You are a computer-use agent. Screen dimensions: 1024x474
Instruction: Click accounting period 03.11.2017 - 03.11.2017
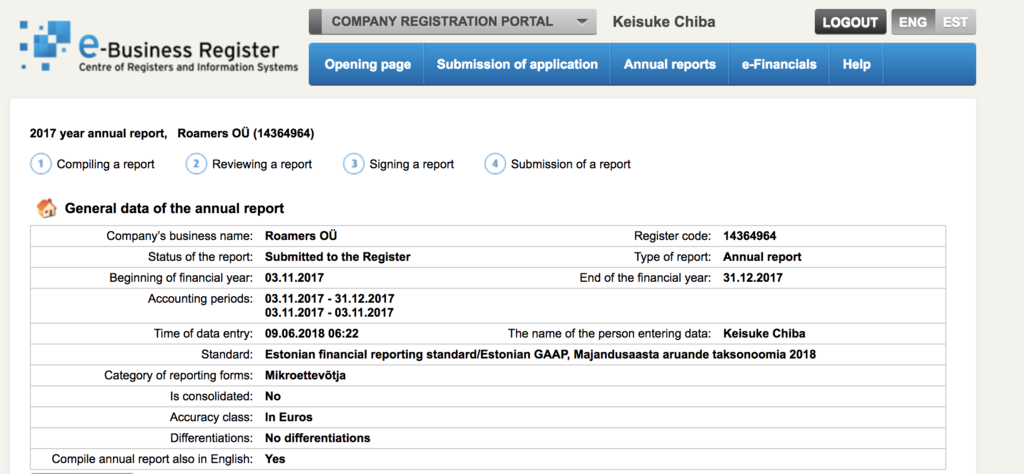pos(329,313)
